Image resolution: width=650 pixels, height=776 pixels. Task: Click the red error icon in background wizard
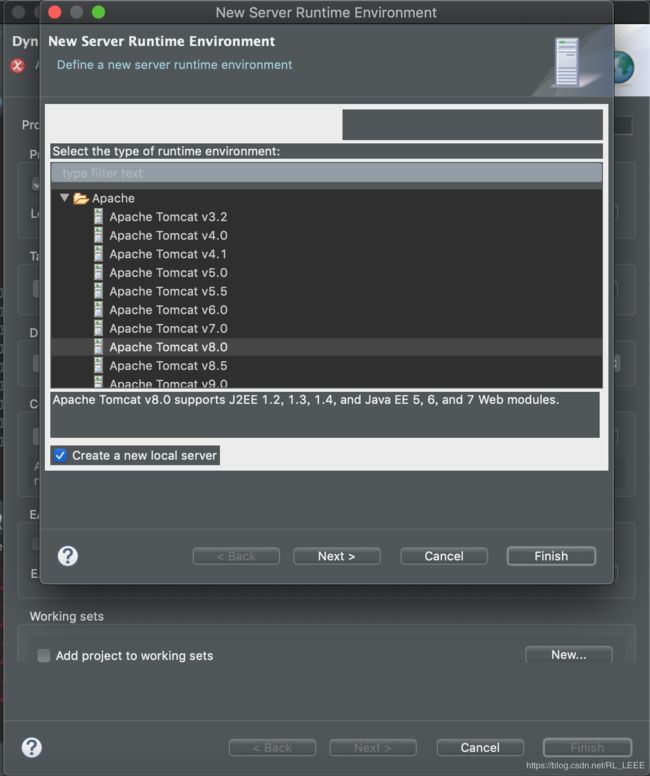coord(17,65)
